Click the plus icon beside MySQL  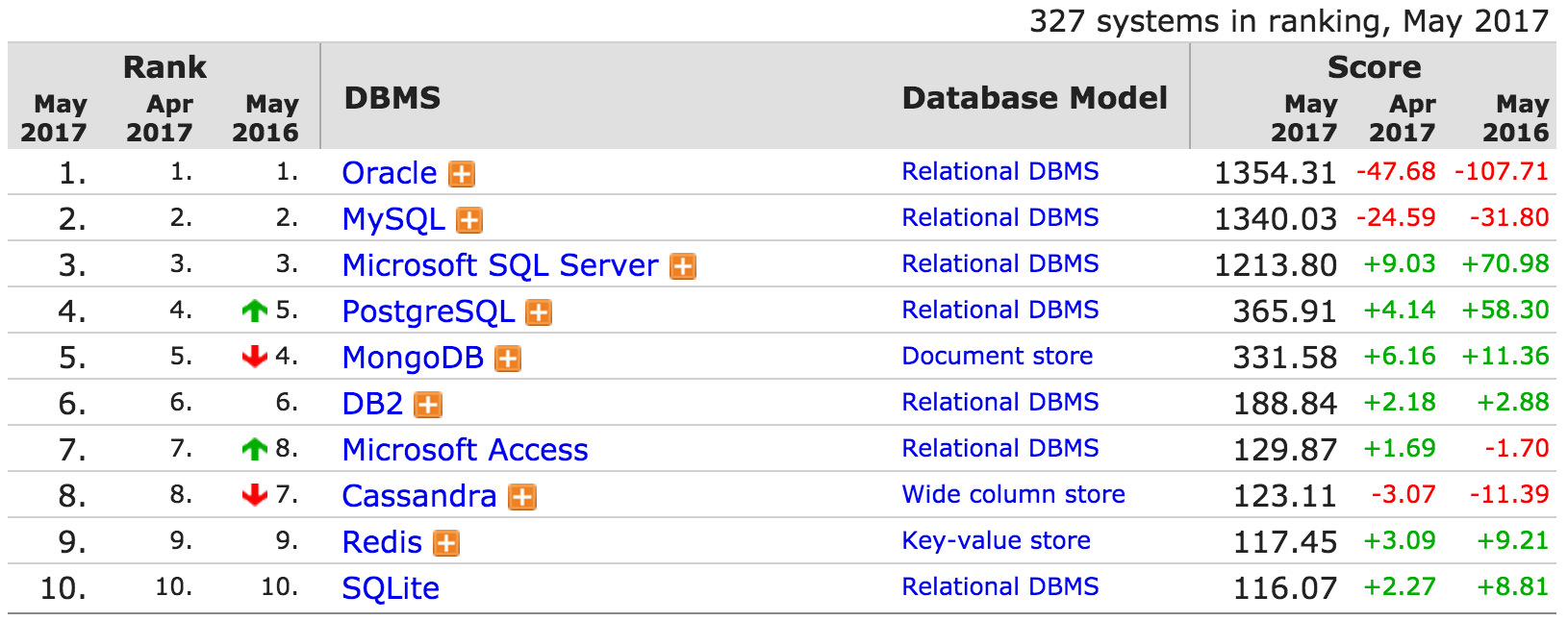click(469, 220)
